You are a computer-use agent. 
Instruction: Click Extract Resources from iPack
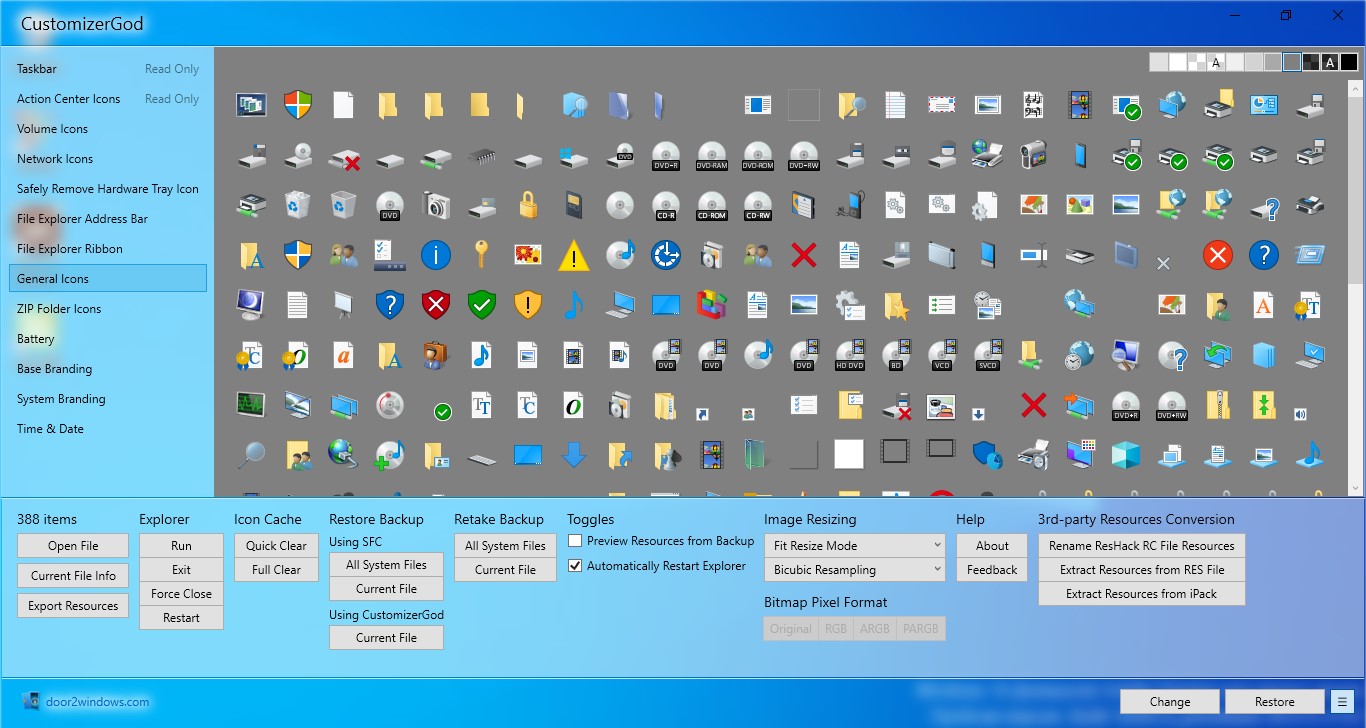pos(1142,594)
